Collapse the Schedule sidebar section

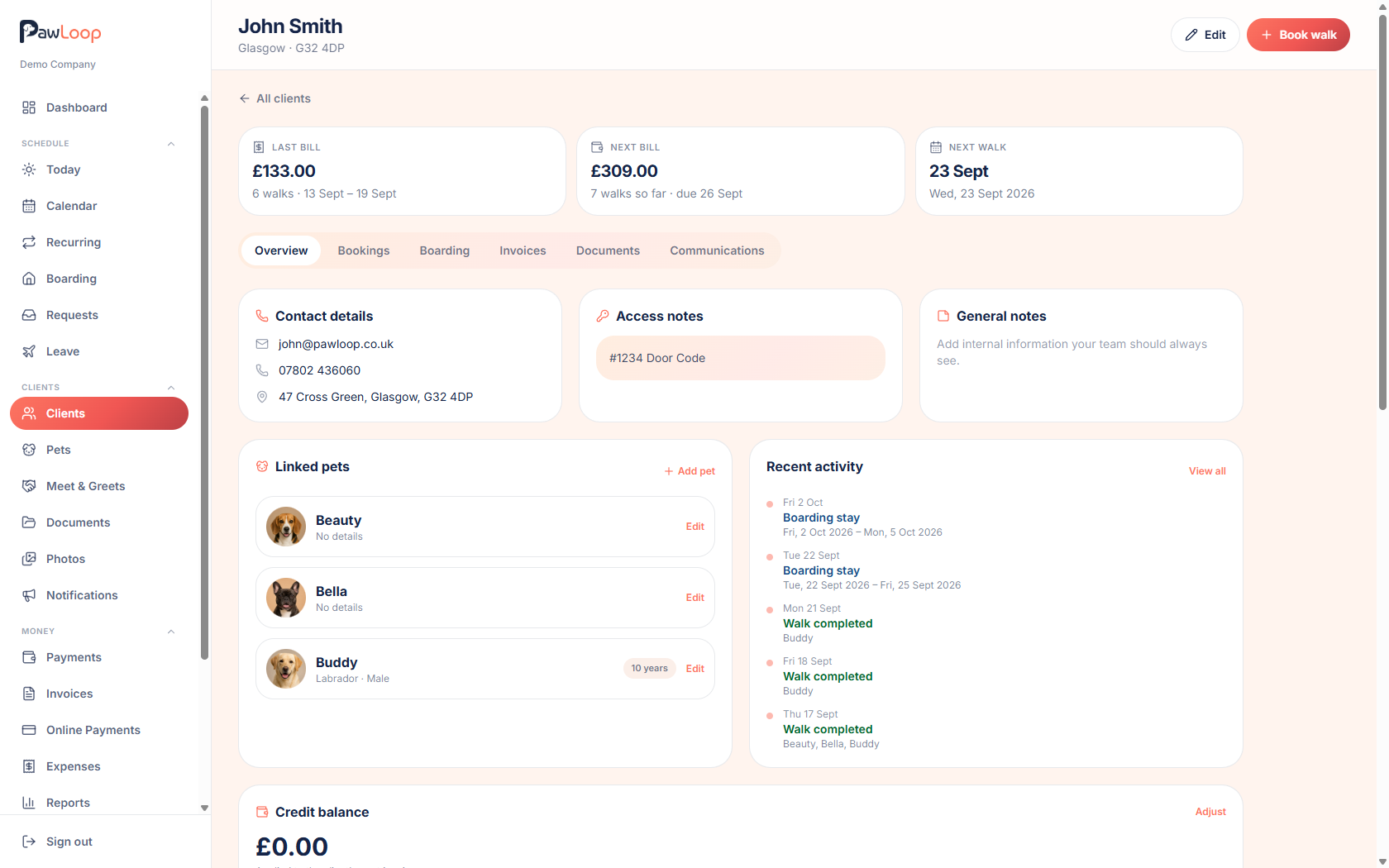click(171, 144)
